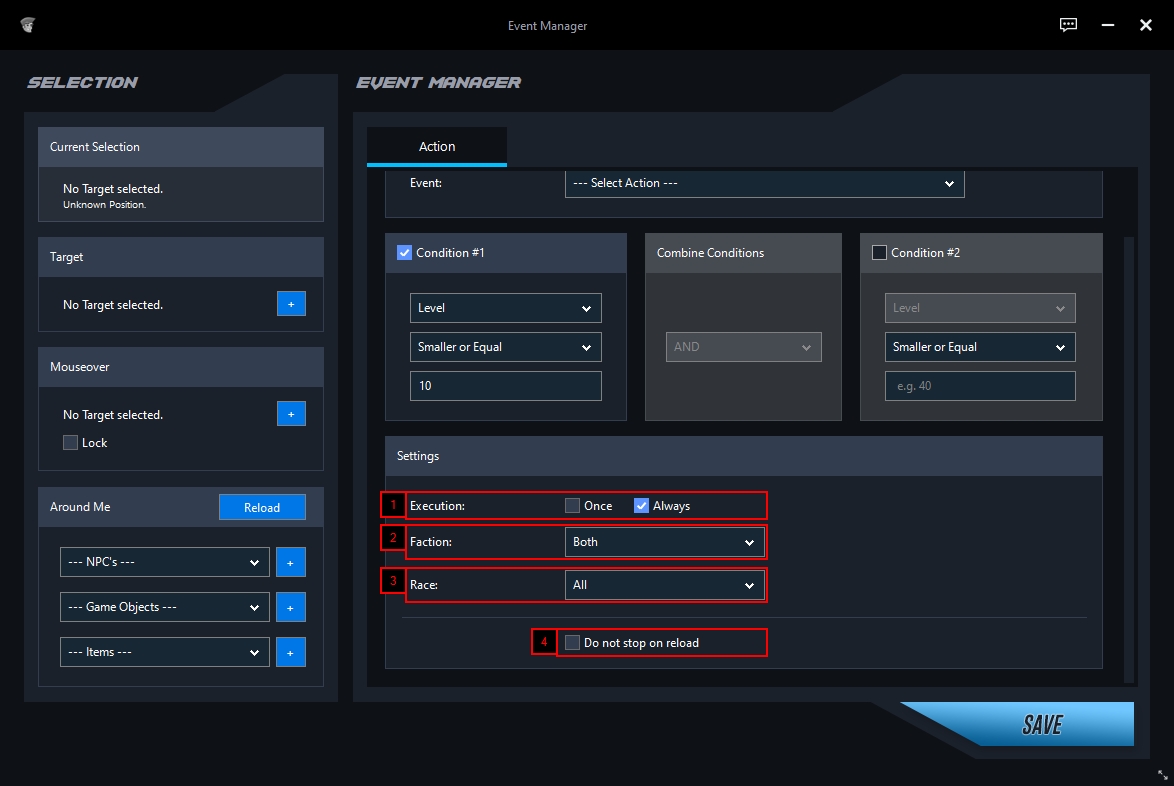
Task: Click the Condition #1 value field containing 10
Action: (505, 386)
